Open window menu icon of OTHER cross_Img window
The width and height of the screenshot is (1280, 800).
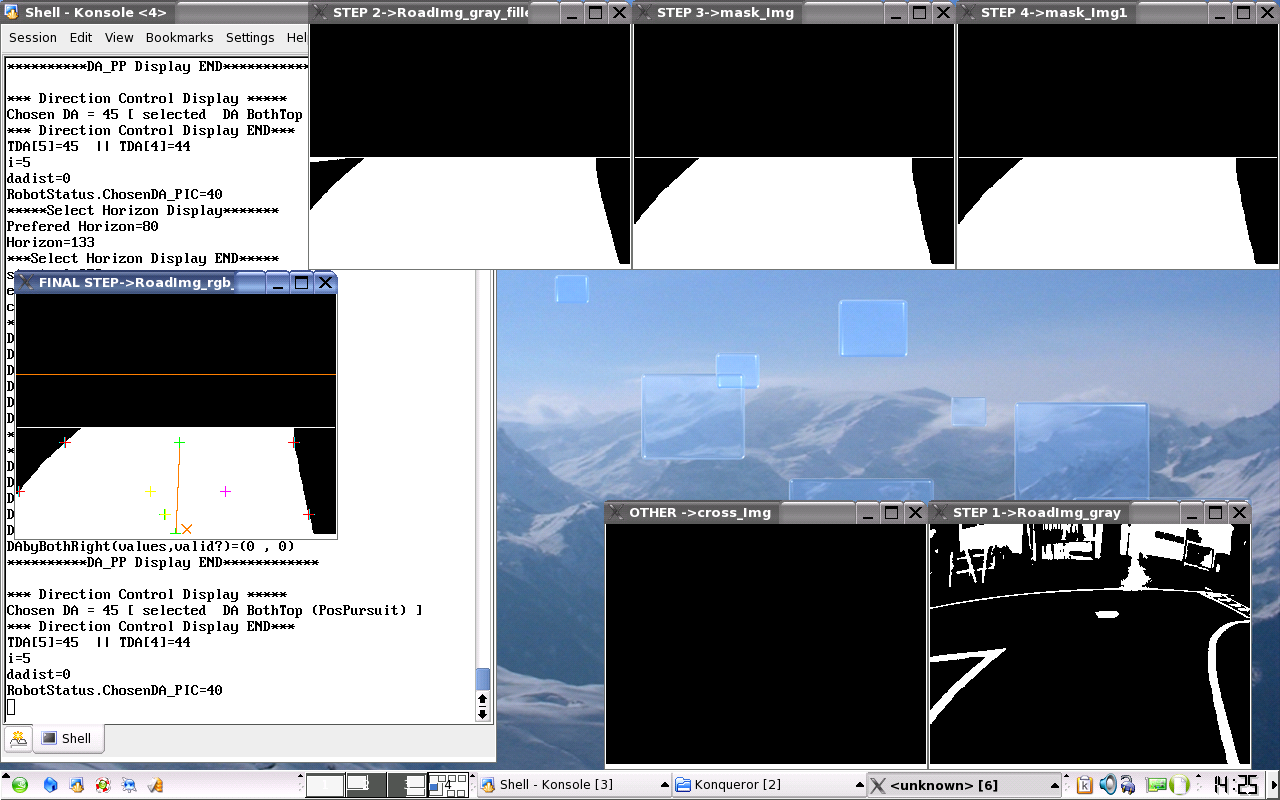point(617,512)
